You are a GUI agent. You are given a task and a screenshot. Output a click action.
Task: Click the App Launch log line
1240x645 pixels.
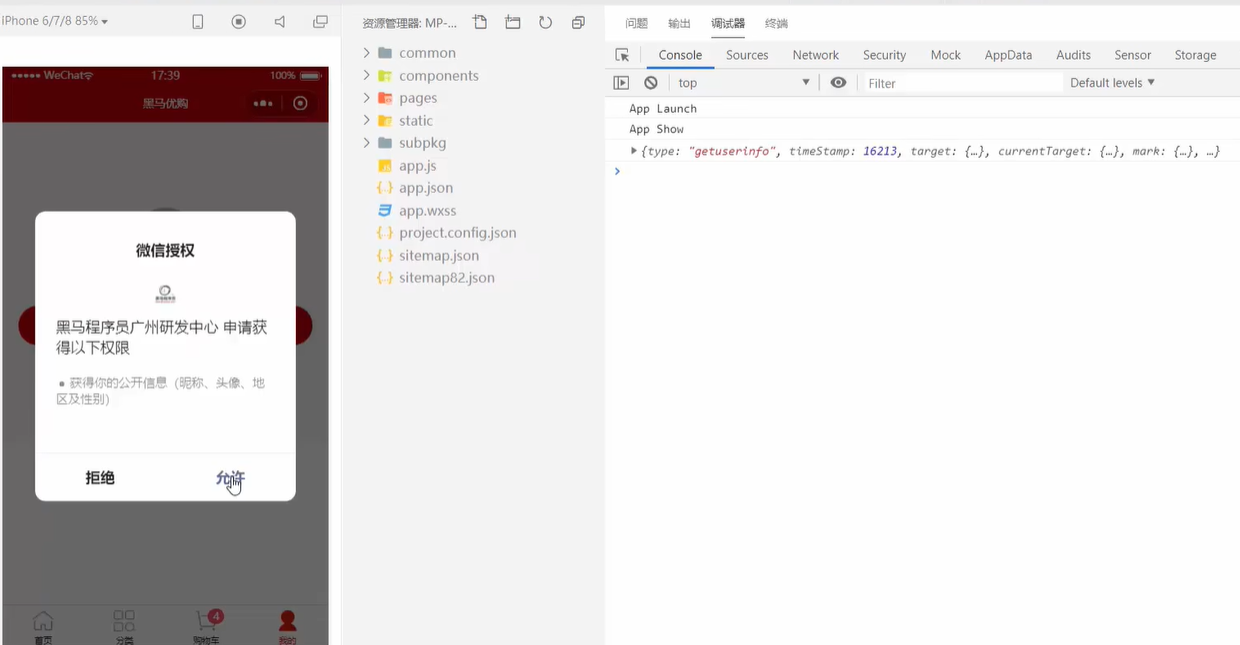pyautogui.click(x=663, y=108)
